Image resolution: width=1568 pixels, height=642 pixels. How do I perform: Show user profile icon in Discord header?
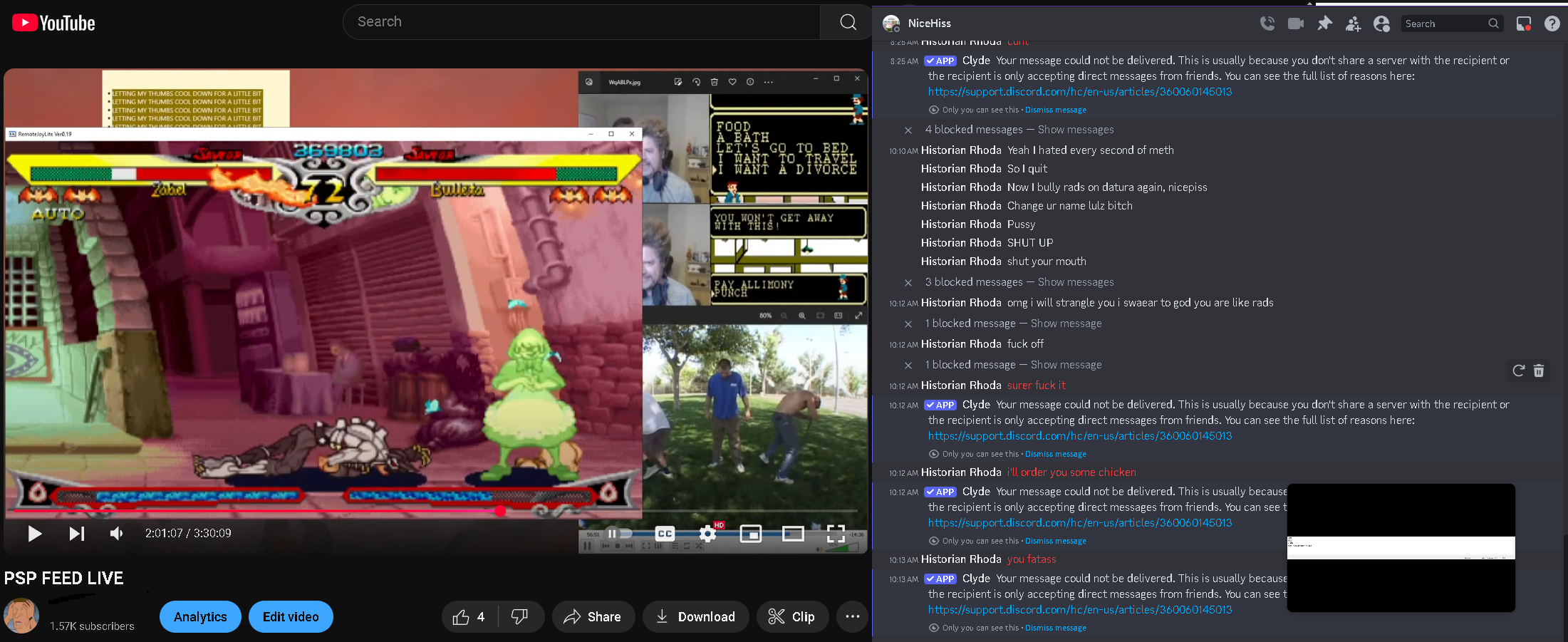(x=1381, y=24)
